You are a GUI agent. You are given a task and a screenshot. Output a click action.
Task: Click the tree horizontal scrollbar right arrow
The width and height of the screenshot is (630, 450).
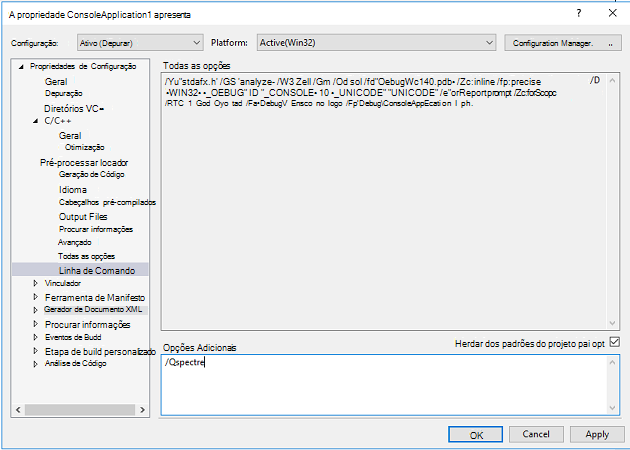click(x=142, y=410)
